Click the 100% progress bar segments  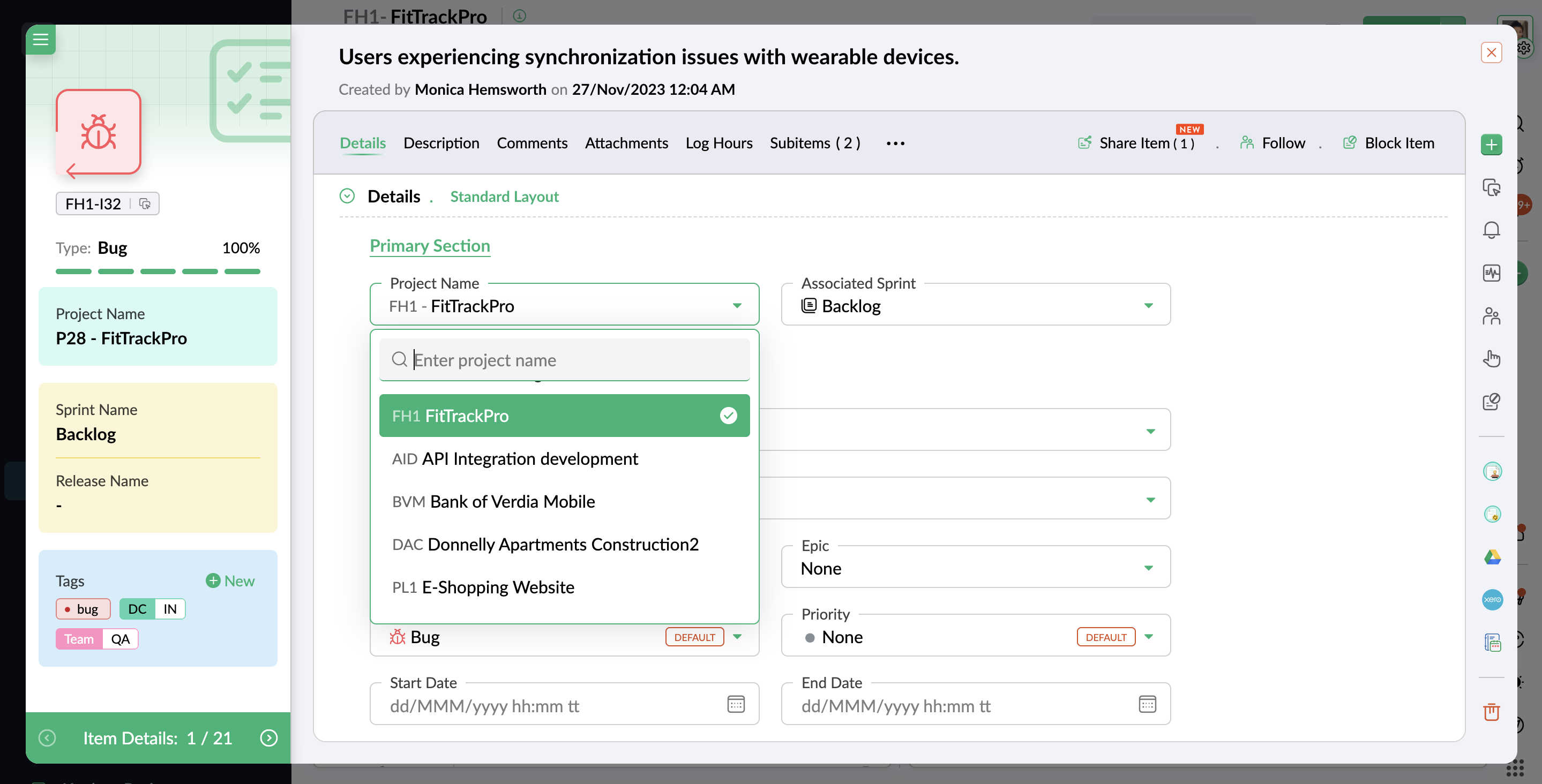click(x=158, y=272)
